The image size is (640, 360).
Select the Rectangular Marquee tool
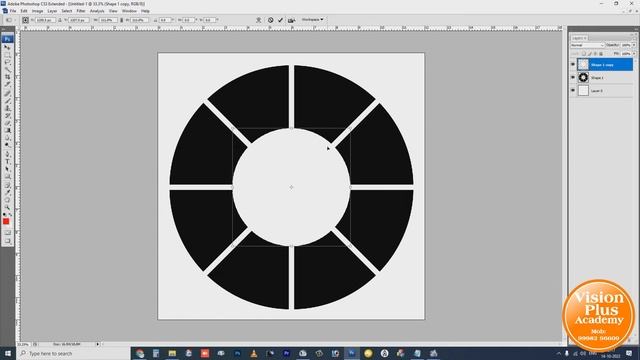pyautogui.click(x=7, y=54)
